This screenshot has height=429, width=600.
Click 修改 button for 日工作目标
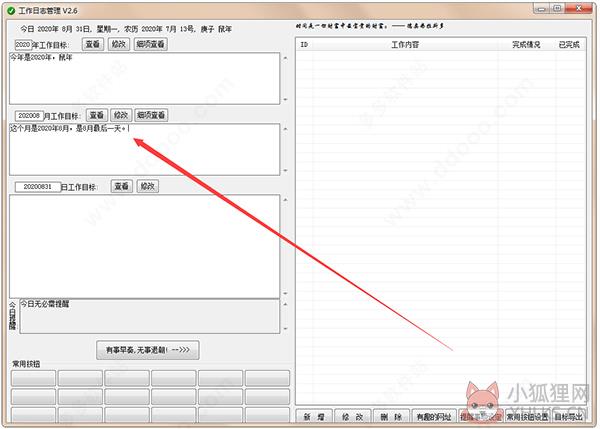coord(147,186)
